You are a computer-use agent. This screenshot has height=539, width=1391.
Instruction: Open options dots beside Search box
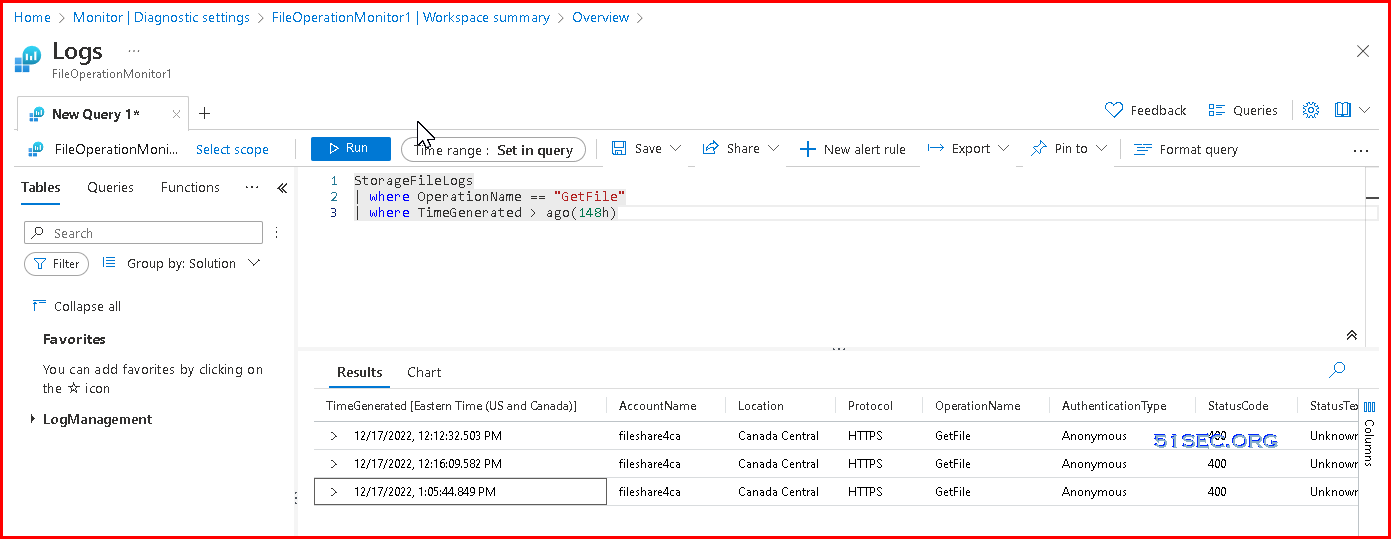point(277,233)
